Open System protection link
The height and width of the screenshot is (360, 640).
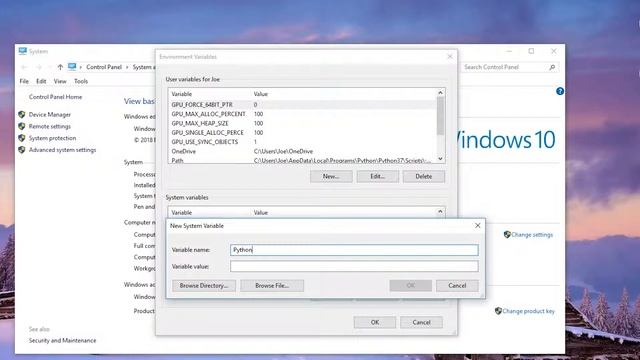point(52,138)
